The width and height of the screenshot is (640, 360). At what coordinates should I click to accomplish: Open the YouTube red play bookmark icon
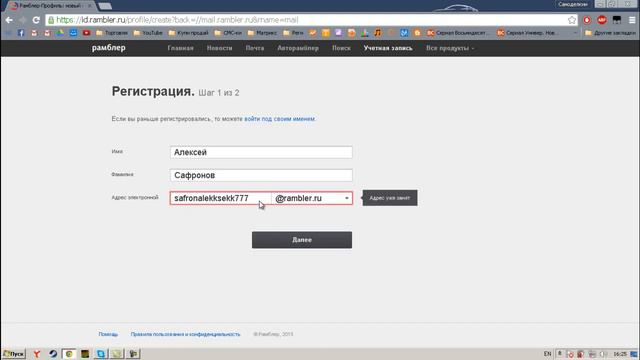pos(86,33)
